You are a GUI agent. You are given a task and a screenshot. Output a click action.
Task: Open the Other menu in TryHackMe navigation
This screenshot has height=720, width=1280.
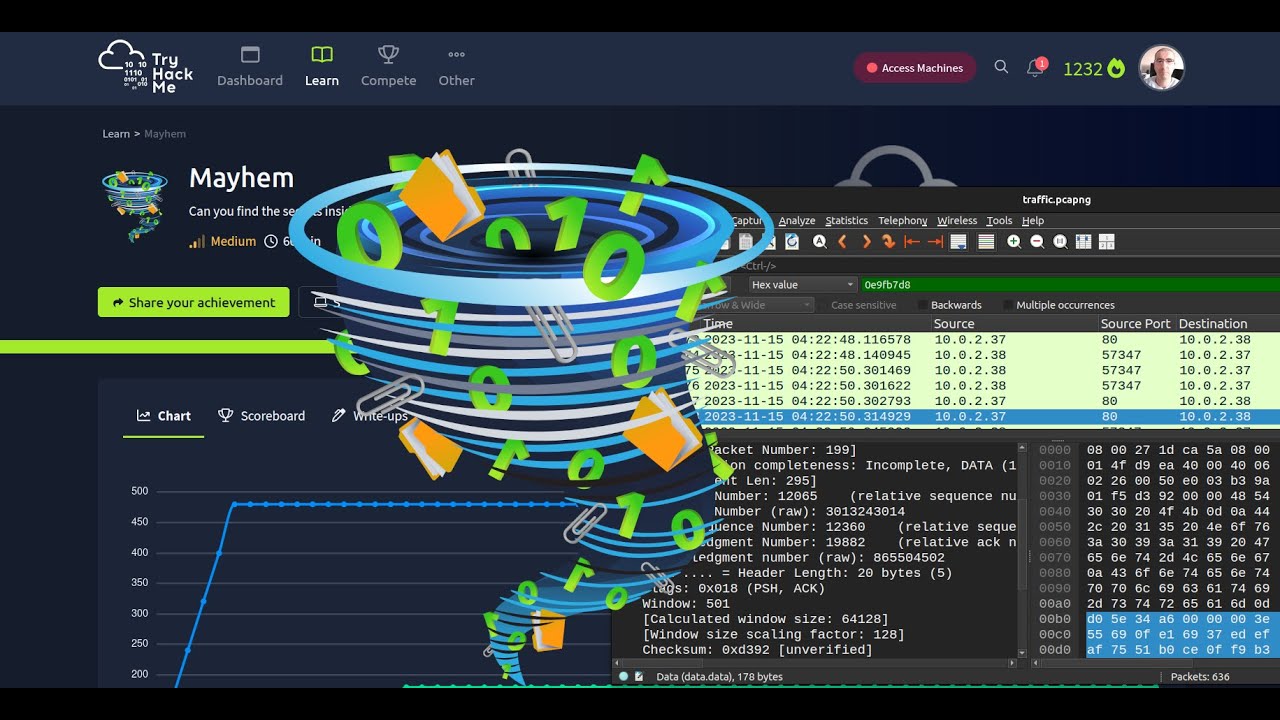click(x=456, y=66)
